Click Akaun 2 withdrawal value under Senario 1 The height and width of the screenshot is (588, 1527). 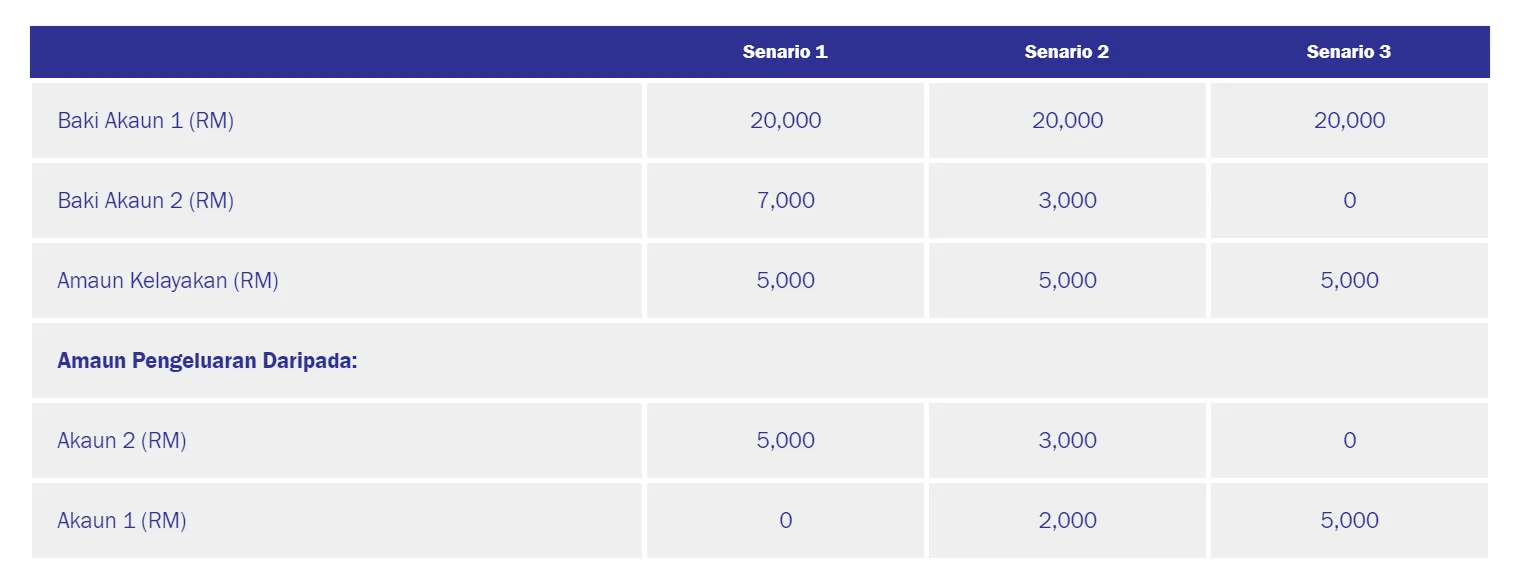(785, 441)
